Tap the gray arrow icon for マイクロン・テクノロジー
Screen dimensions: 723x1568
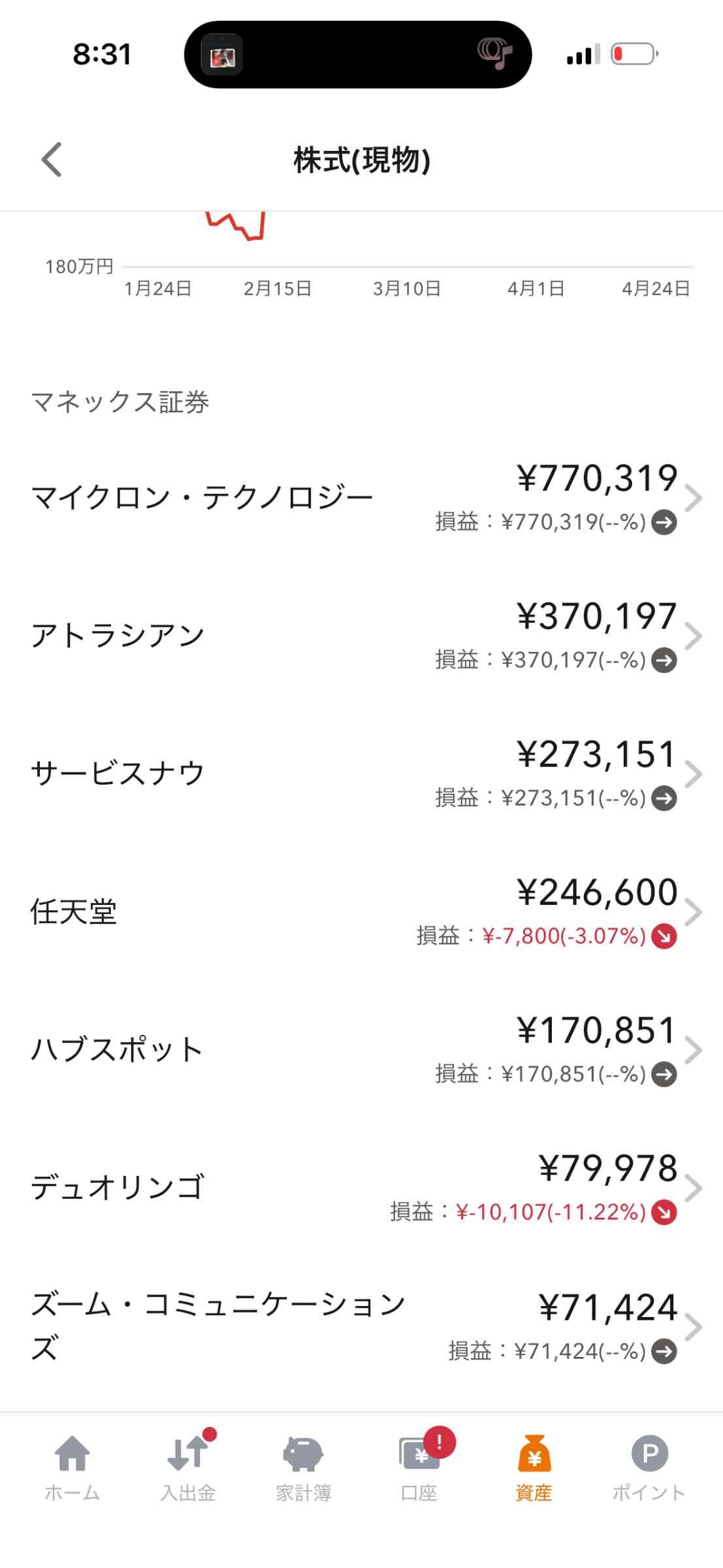click(x=664, y=523)
